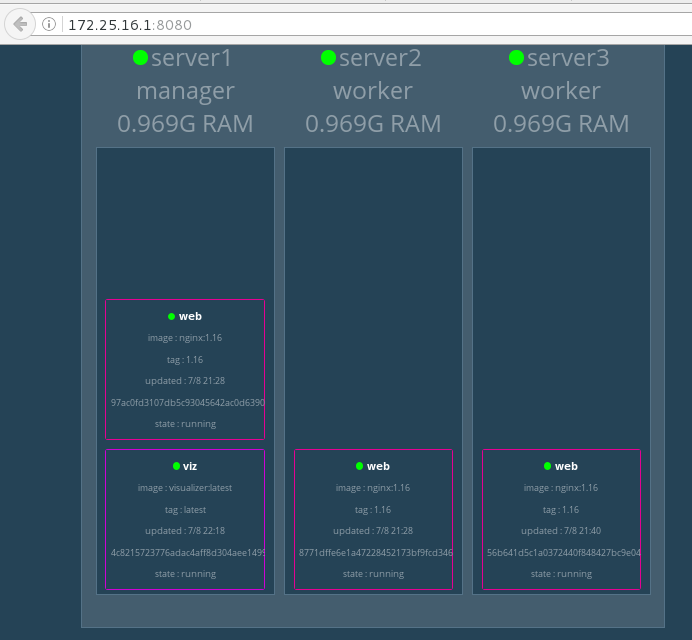Select the server1 node title

[191, 58]
